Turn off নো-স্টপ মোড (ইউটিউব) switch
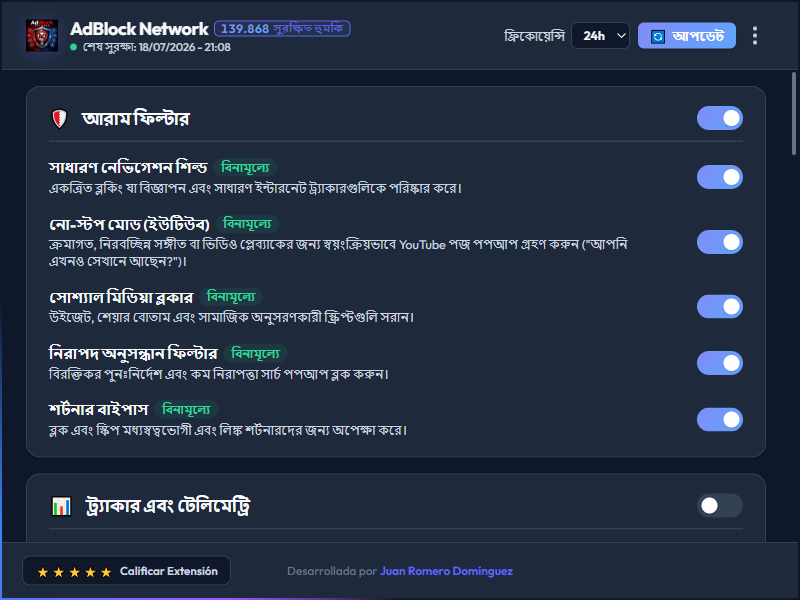800x600 pixels. click(x=719, y=242)
